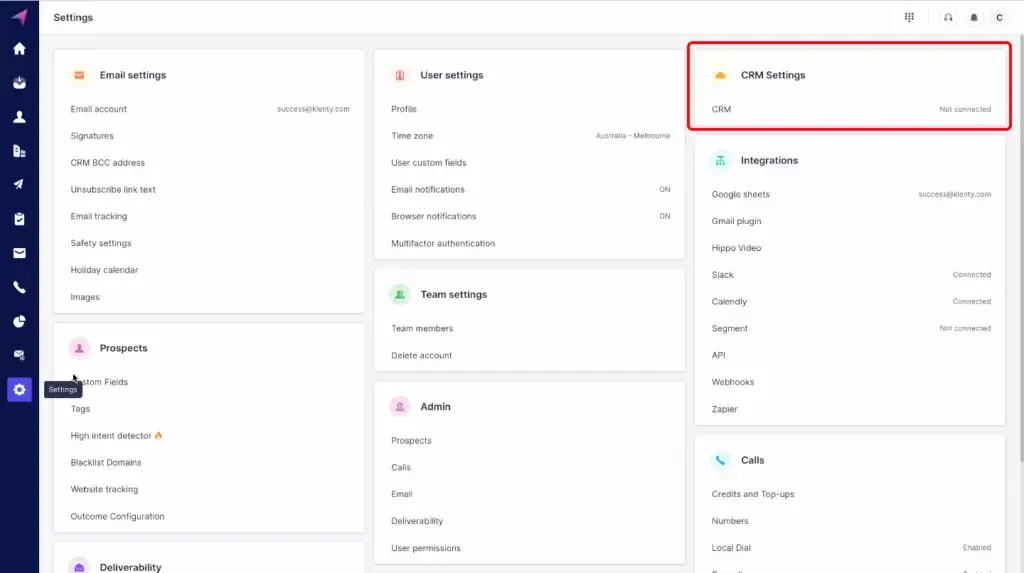Click the Email settings envelope icon

point(79,75)
